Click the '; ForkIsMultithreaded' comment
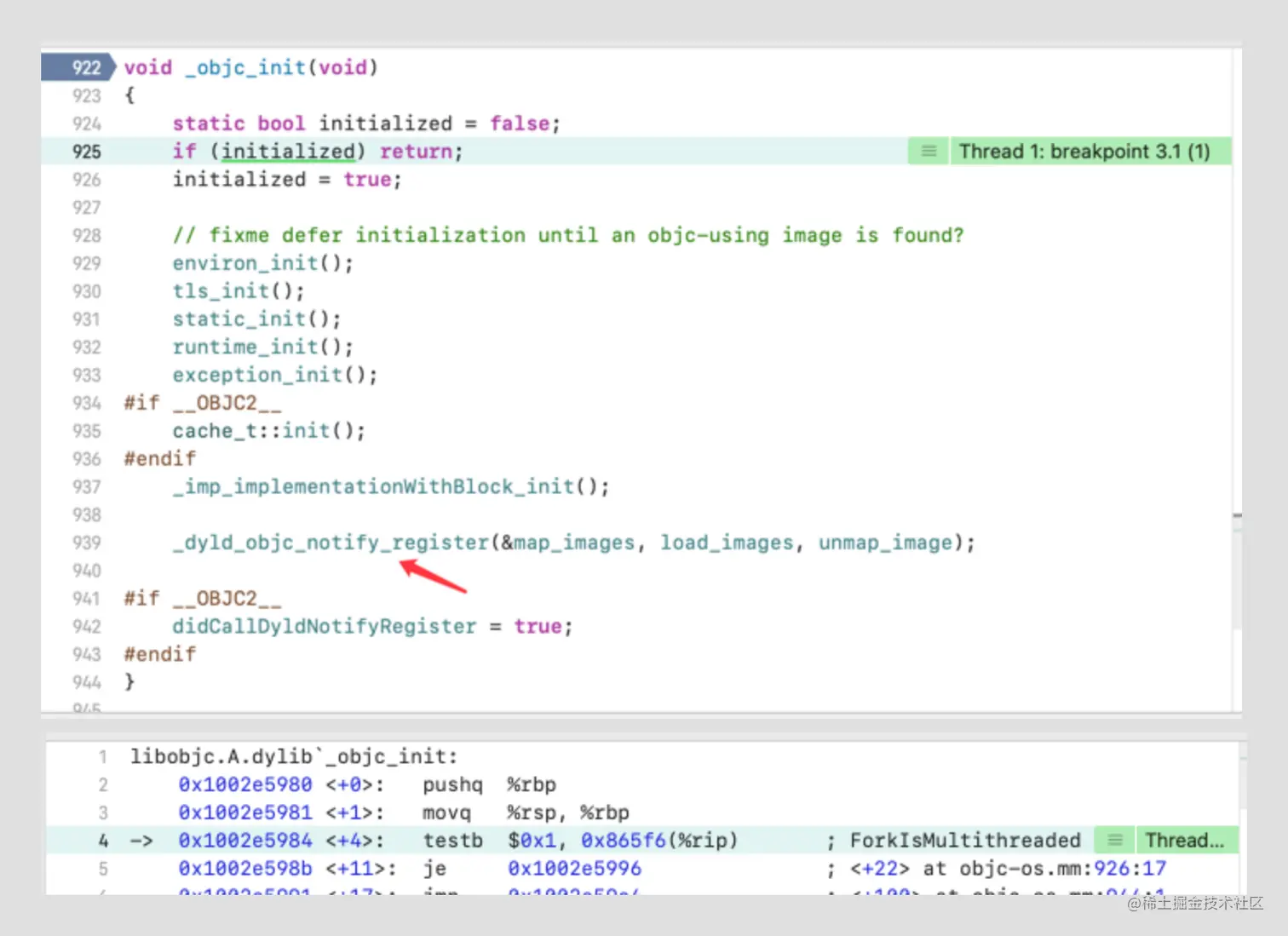Image resolution: width=1288 pixels, height=936 pixels. (953, 841)
